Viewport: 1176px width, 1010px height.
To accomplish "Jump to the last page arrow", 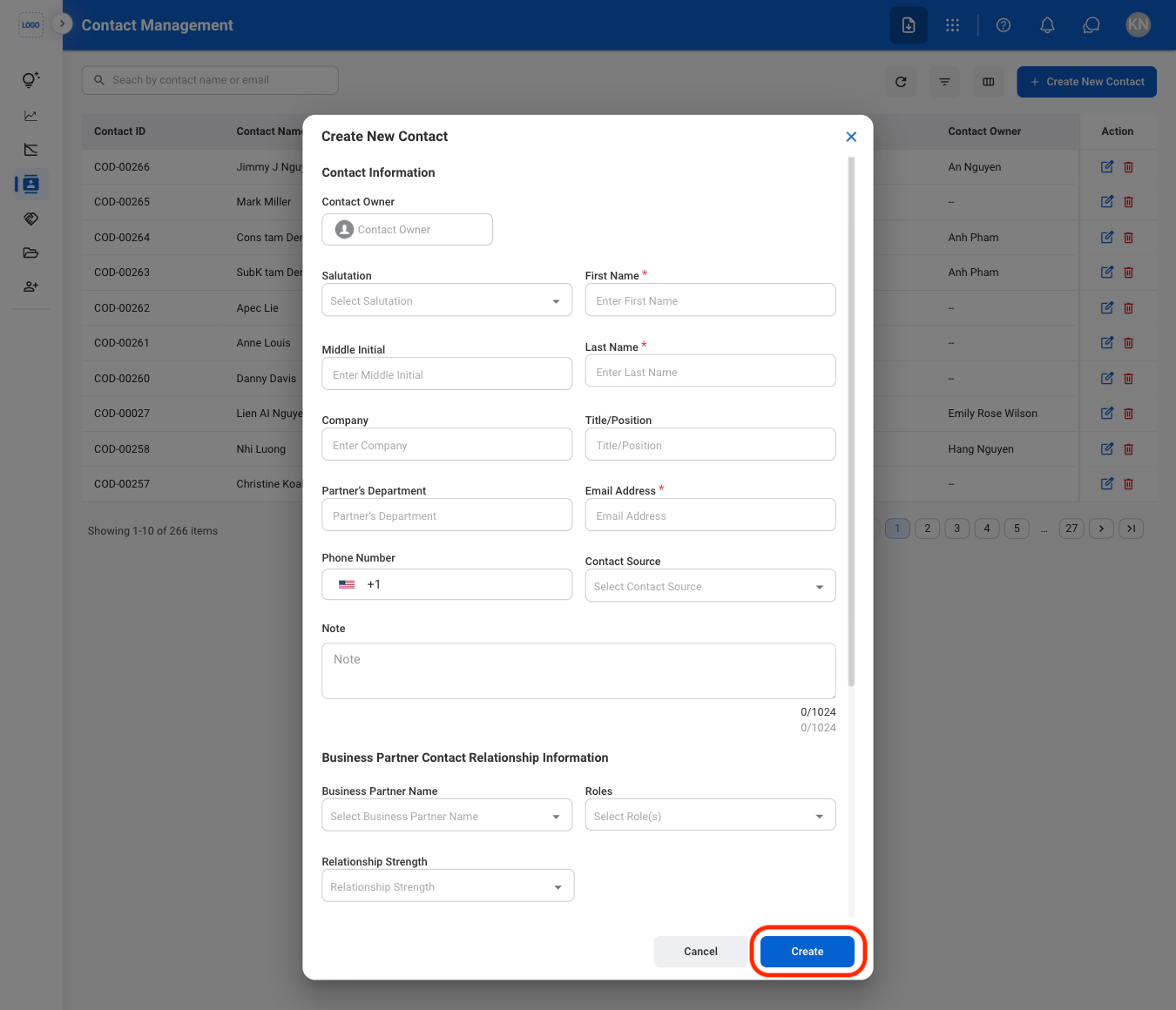I will point(1131,529).
